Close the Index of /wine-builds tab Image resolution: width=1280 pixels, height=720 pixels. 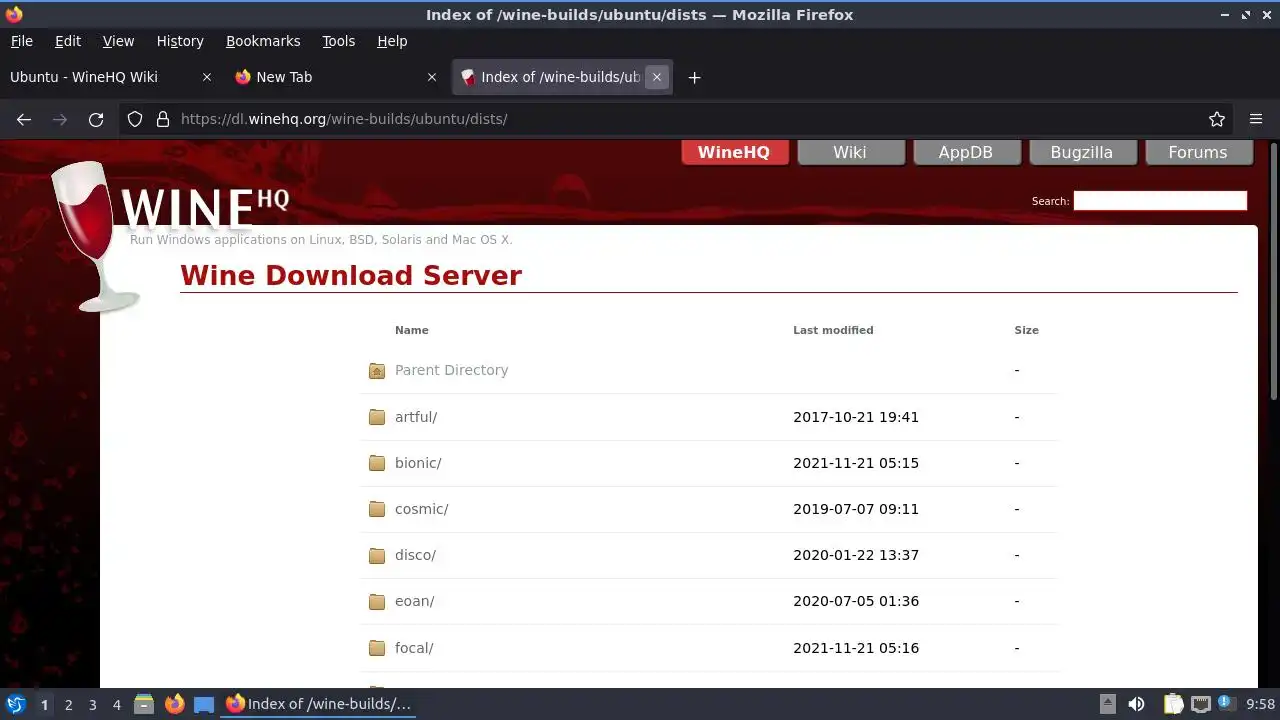pyautogui.click(x=657, y=77)
